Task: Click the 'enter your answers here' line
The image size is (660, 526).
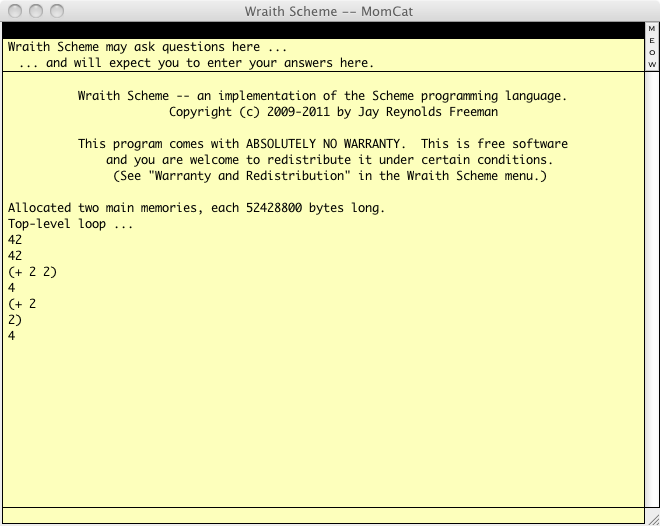Action: pyautogui.click(x=196, y=63)
